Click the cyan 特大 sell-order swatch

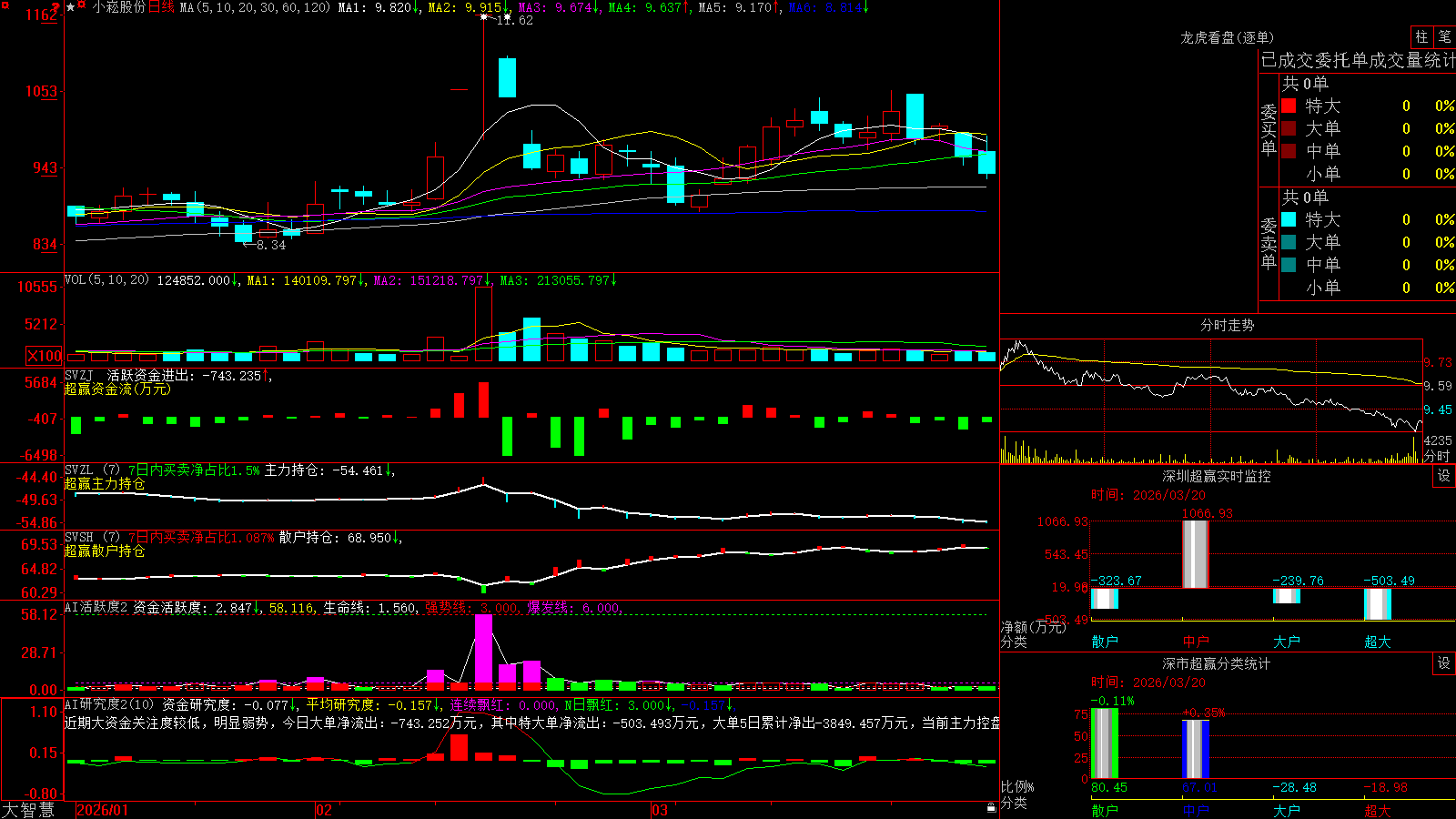[1289, 219]
